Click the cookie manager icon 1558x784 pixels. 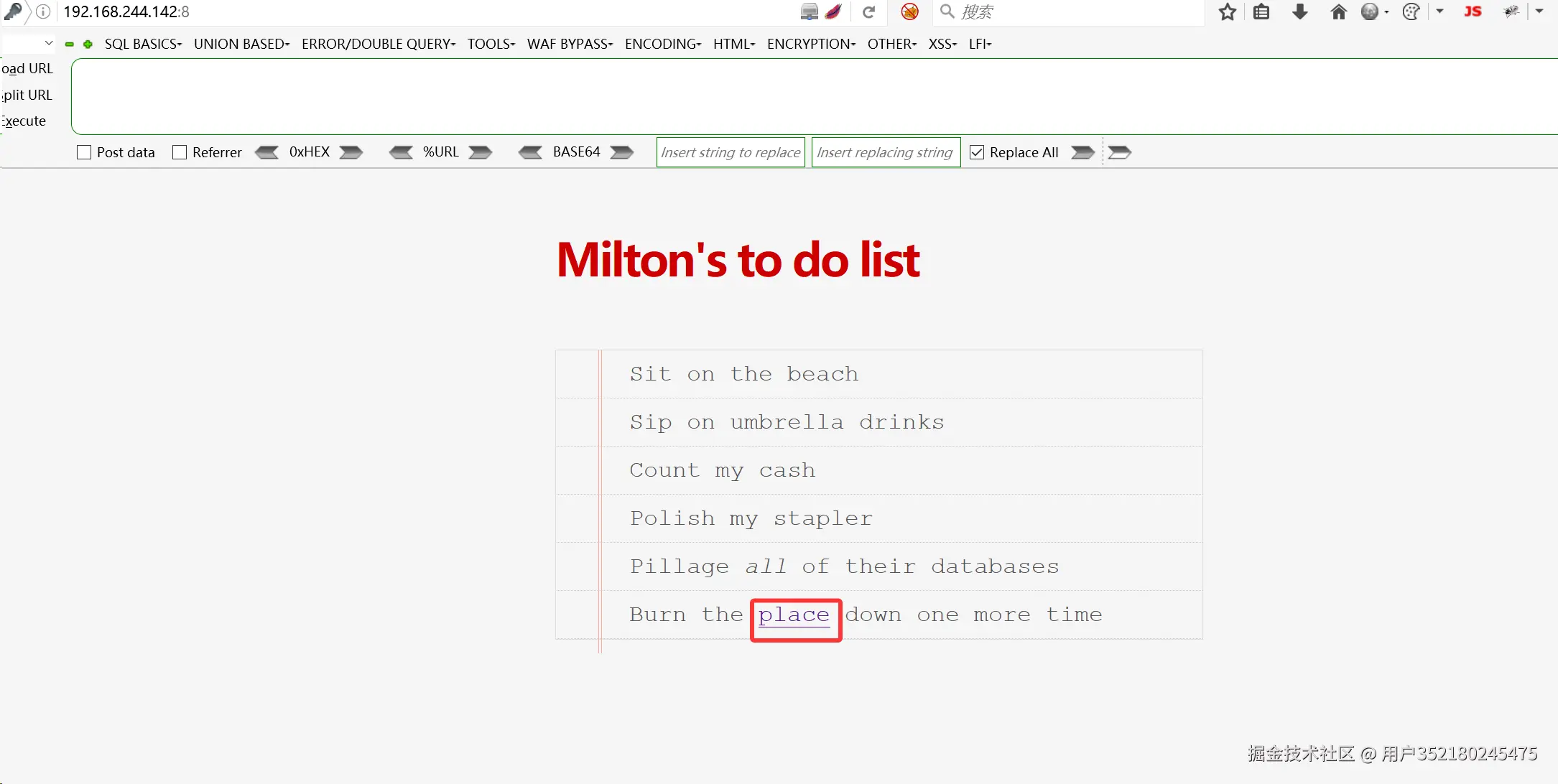[x=1411, y=12]
